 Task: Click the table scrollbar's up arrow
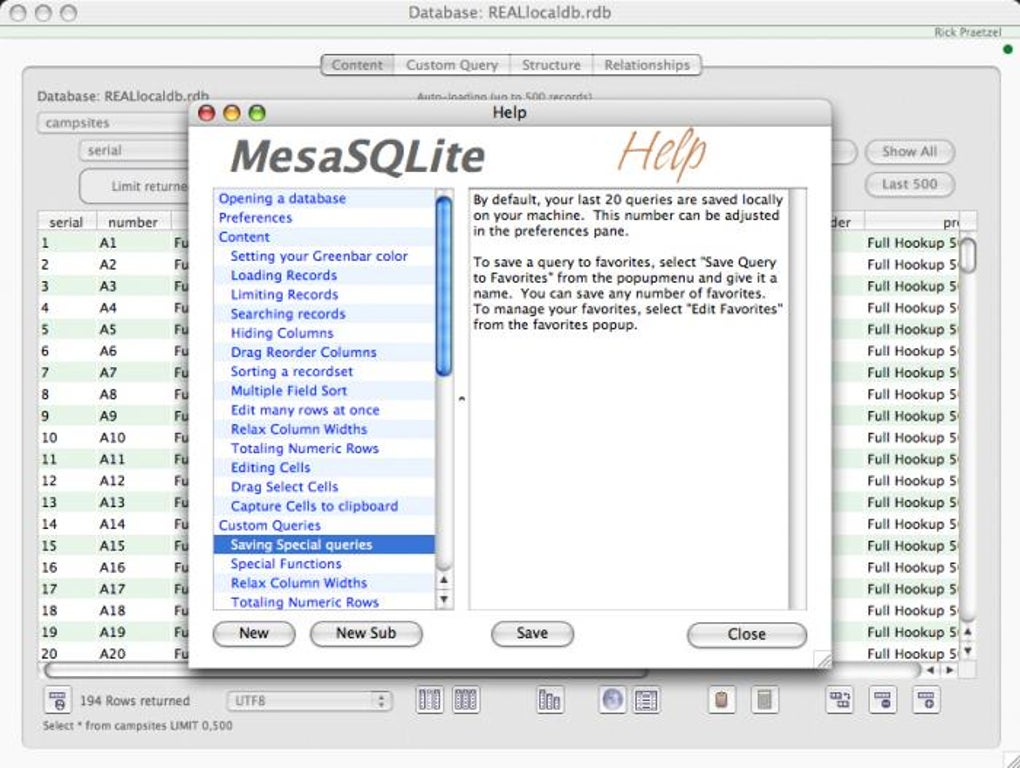tap(968, 631)
